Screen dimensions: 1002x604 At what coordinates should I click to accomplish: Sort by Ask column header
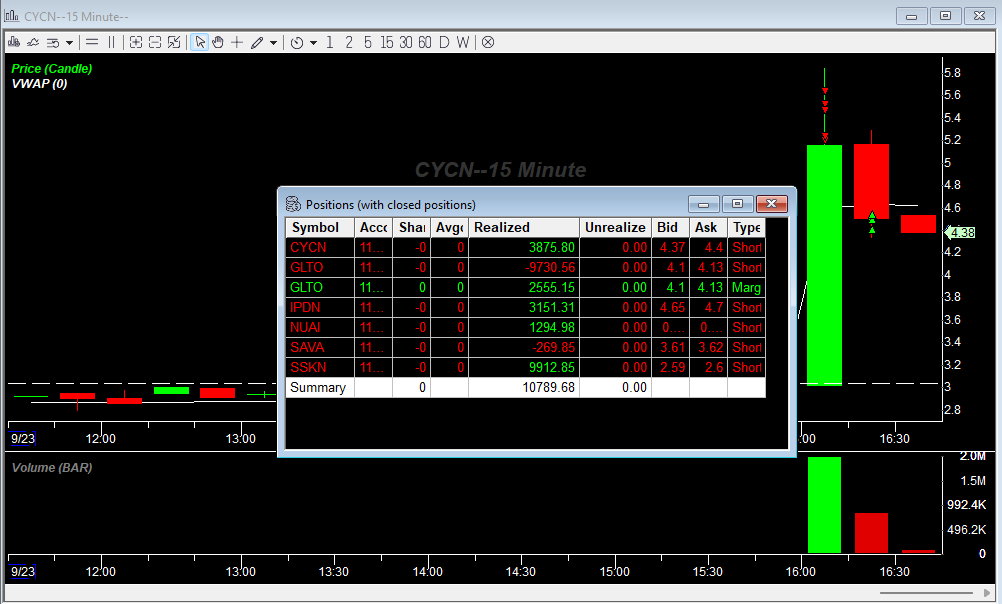point(708,228)
